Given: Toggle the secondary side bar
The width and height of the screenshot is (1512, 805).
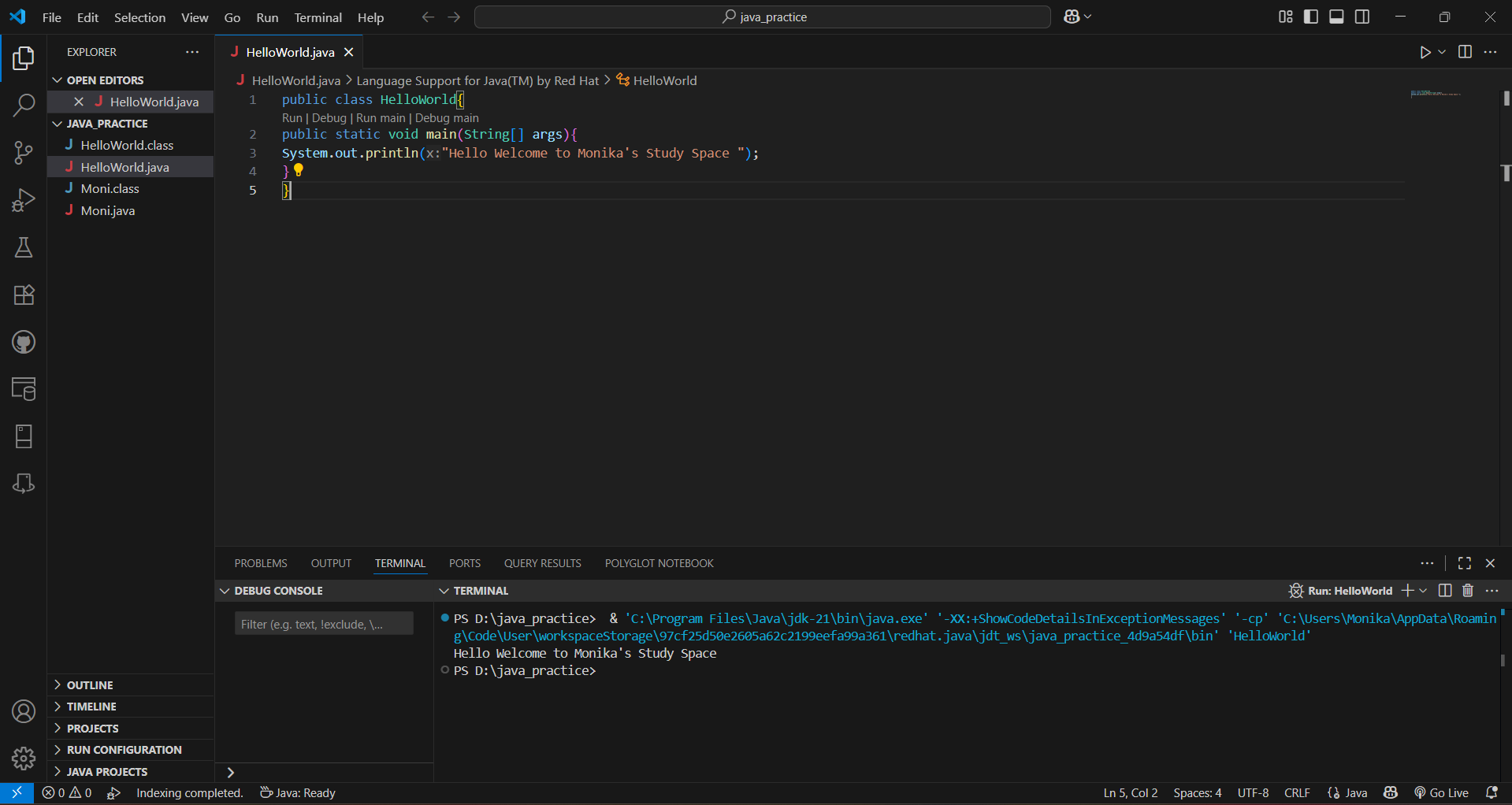Looking at the screenshot, I should pos(1362,16).
